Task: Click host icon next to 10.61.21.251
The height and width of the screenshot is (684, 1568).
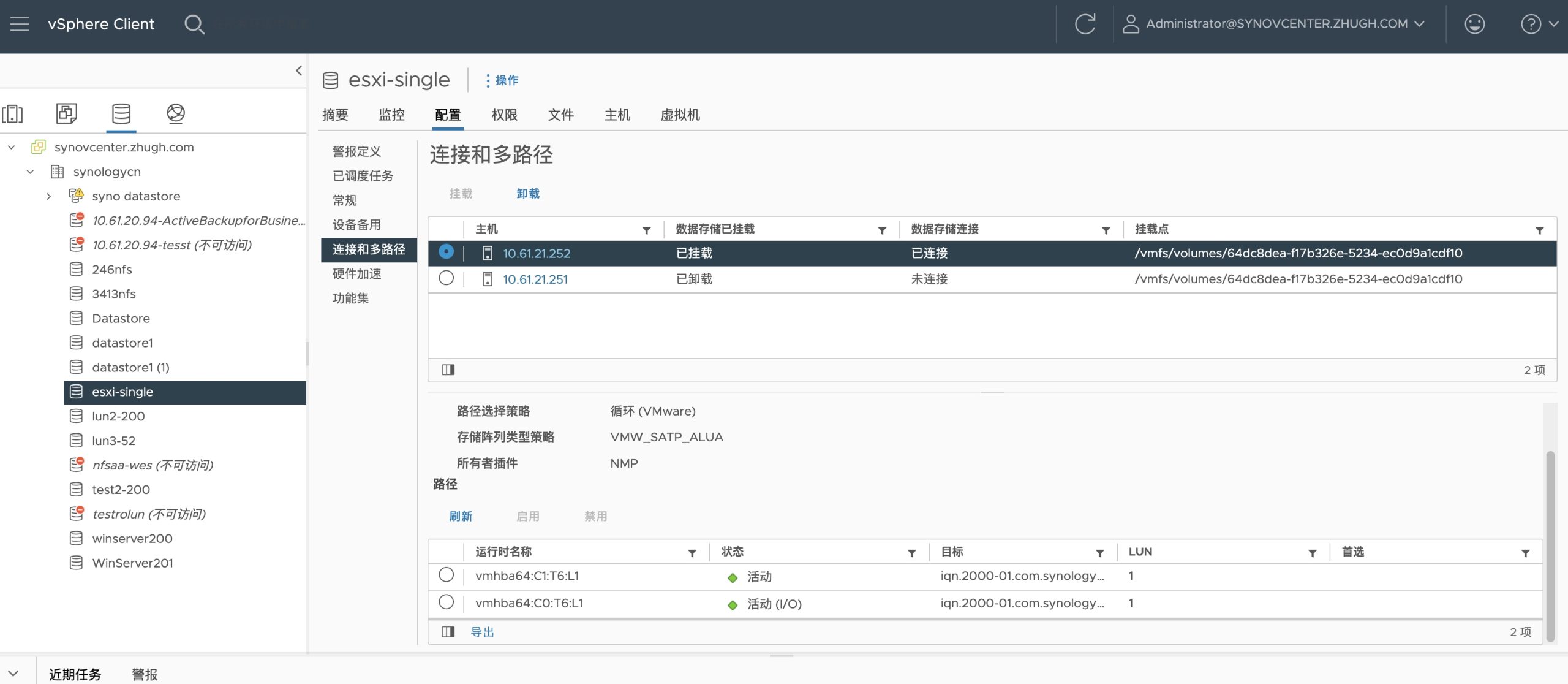Action: [488, 279]
